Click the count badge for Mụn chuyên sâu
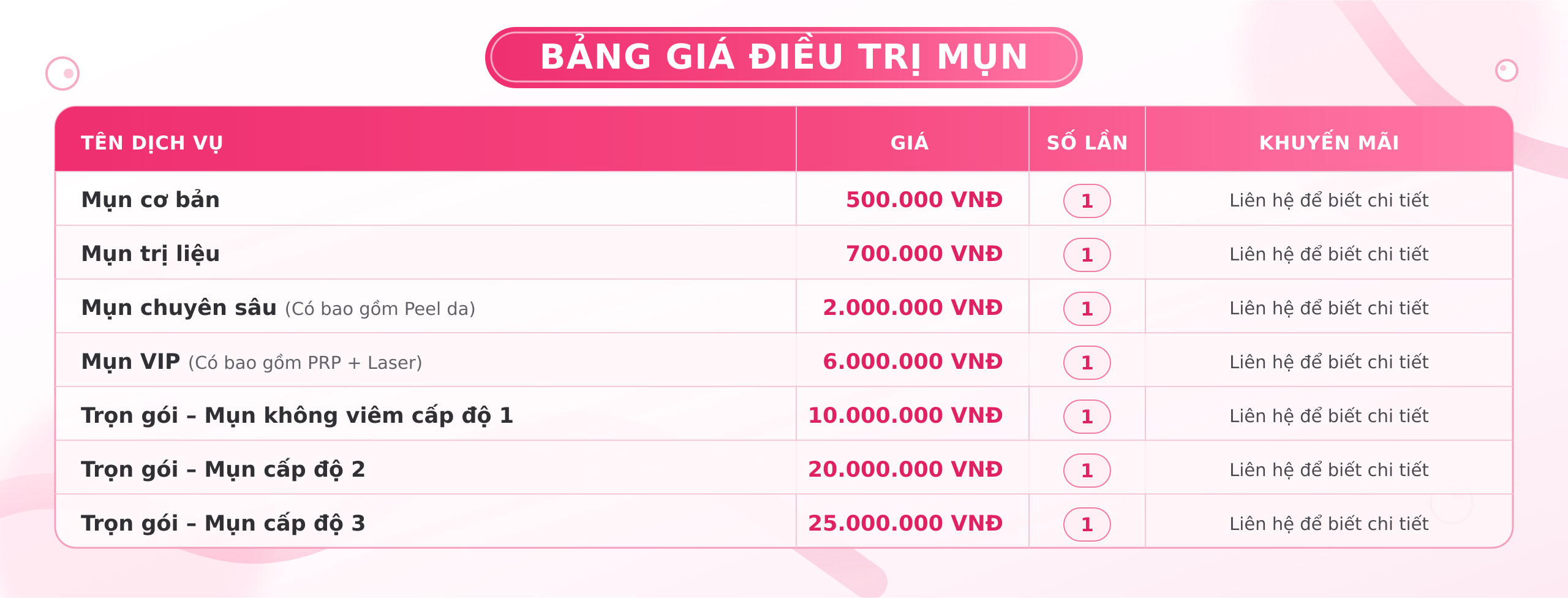The image size is (1568, 598). pyautogui.click(x=1087, y=309)
